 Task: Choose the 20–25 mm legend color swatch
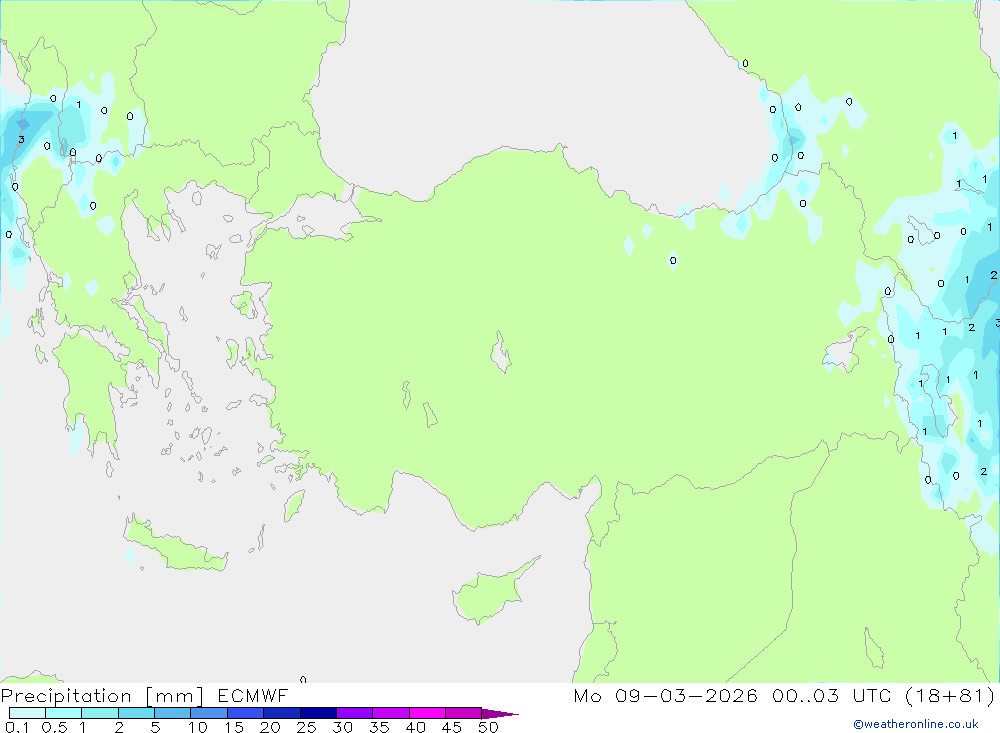[281, 713]
